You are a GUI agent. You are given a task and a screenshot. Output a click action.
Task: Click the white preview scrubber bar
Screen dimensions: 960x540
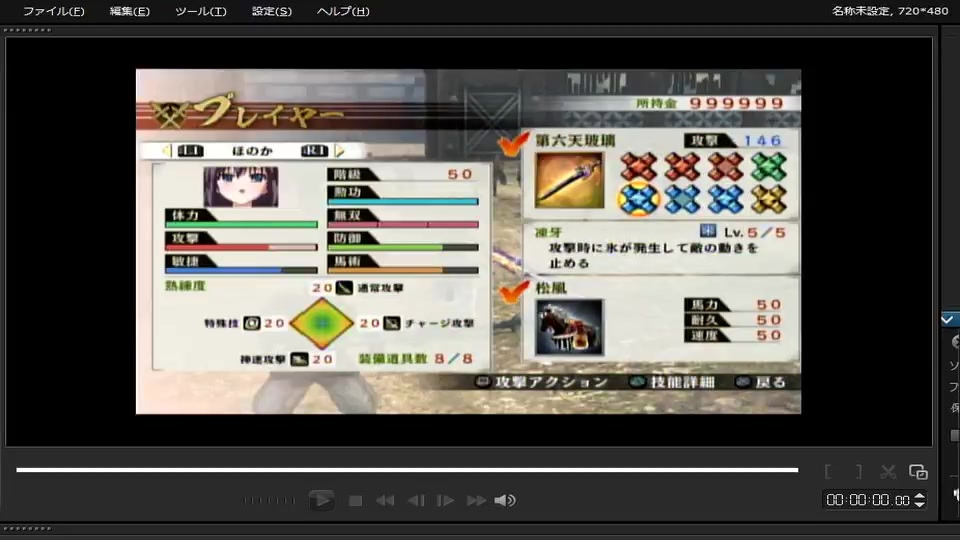pyautogui.click(x=407, y=470)
